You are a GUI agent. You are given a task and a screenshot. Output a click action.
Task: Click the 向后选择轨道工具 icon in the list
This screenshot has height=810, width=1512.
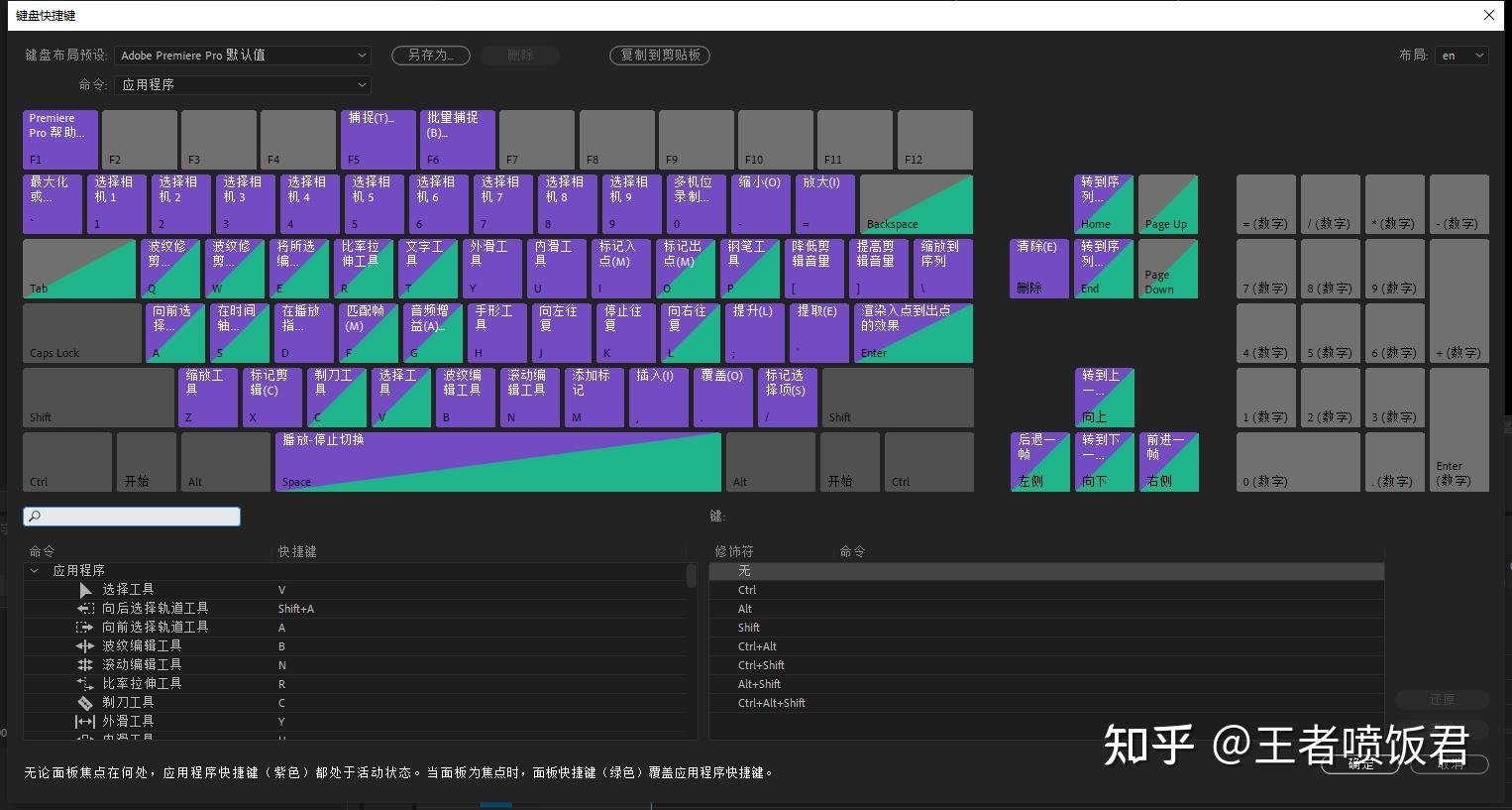click(85, 609)
